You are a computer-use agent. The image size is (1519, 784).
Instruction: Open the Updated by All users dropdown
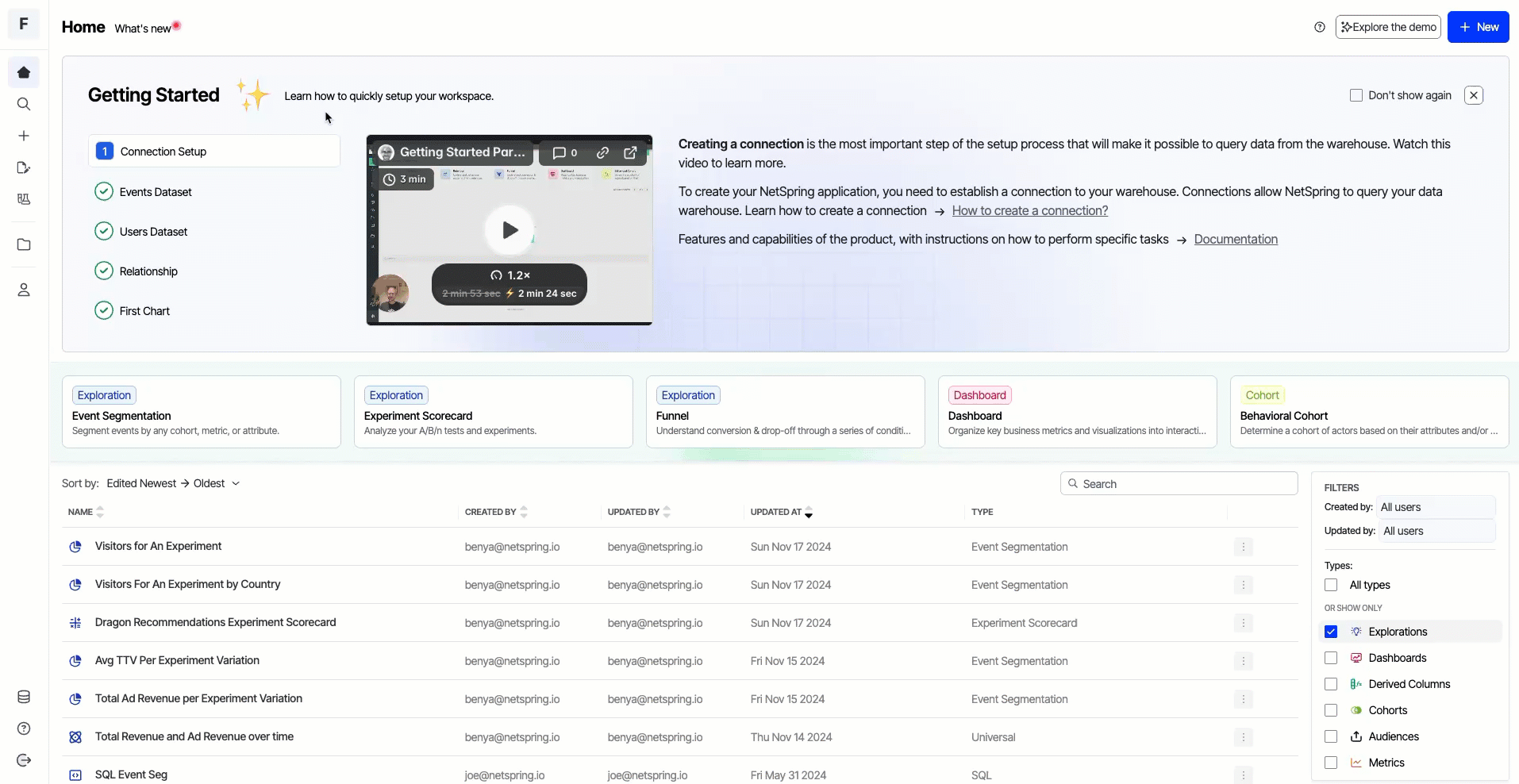point(1437,531)
